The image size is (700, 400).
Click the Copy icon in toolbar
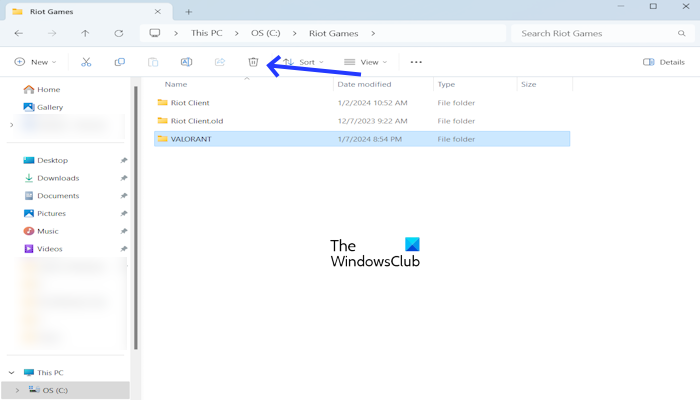120,62
